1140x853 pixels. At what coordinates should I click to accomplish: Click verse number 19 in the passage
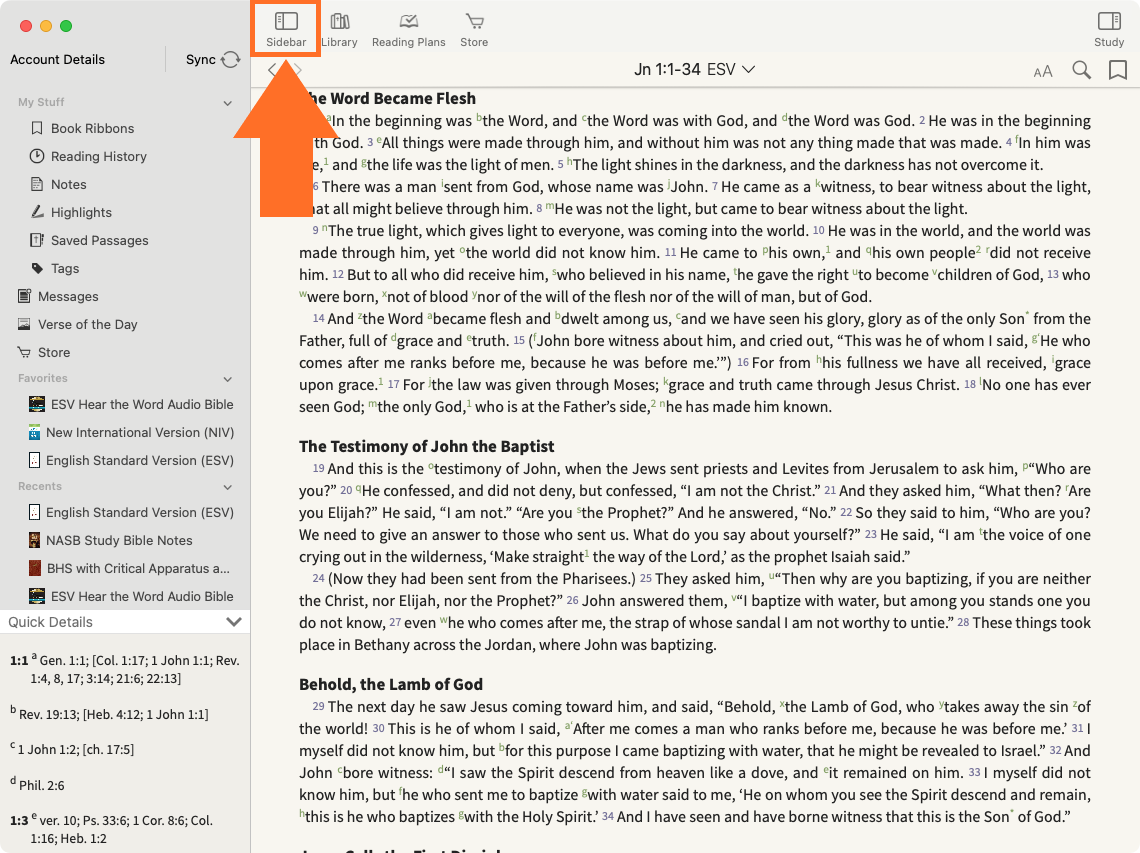click(318, 469)
